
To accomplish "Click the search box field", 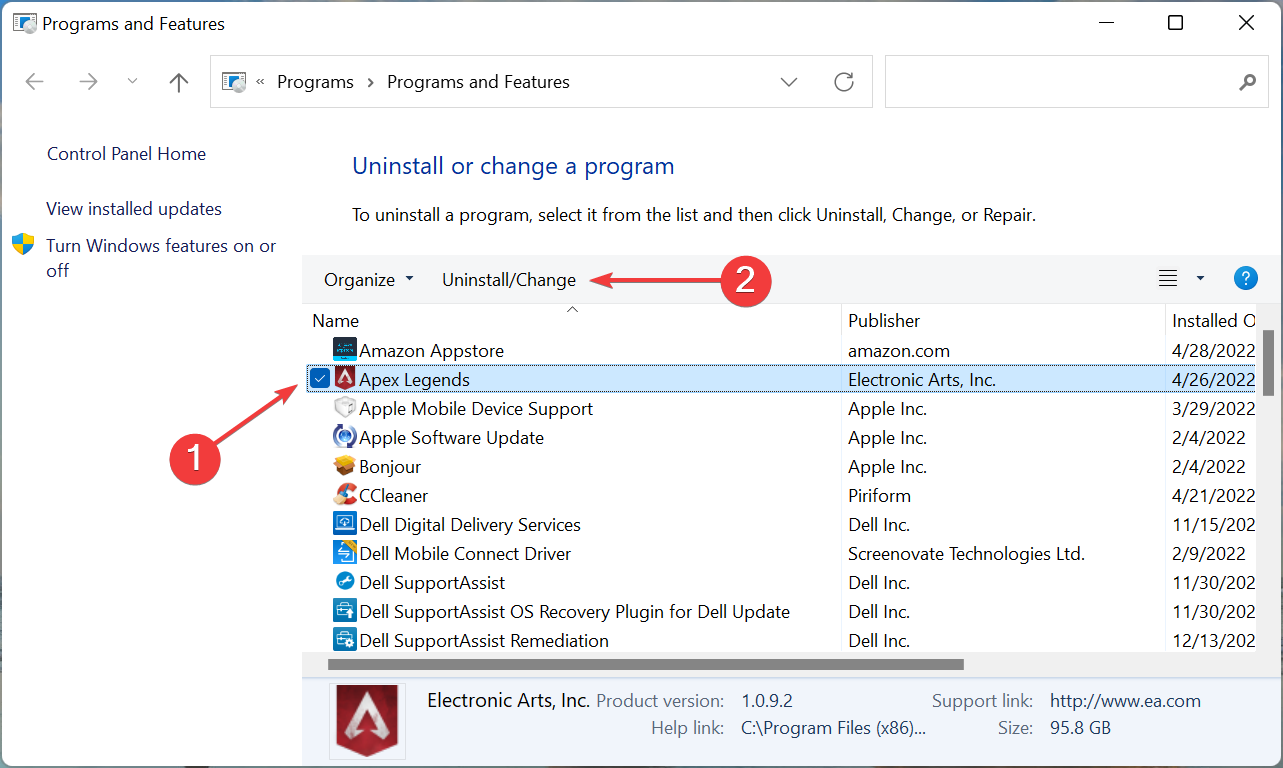I will click(x=1060, y=82).
